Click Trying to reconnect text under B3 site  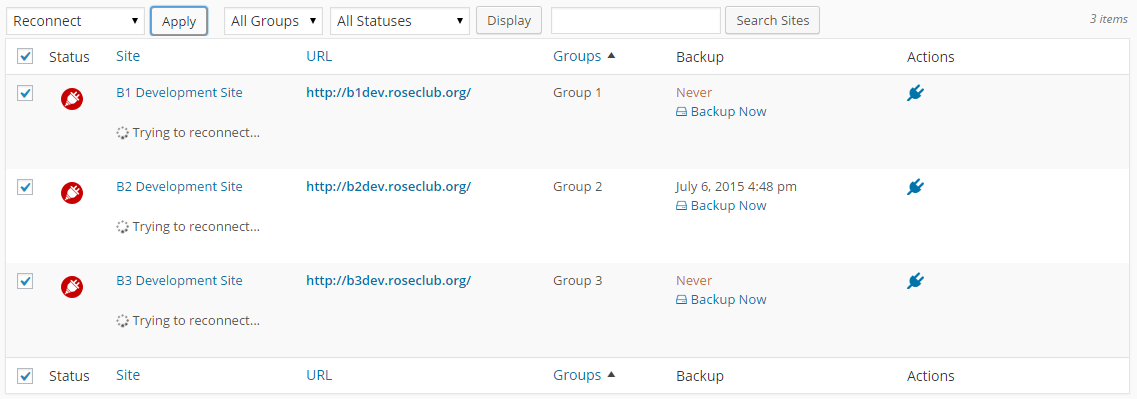pos(196,321)
